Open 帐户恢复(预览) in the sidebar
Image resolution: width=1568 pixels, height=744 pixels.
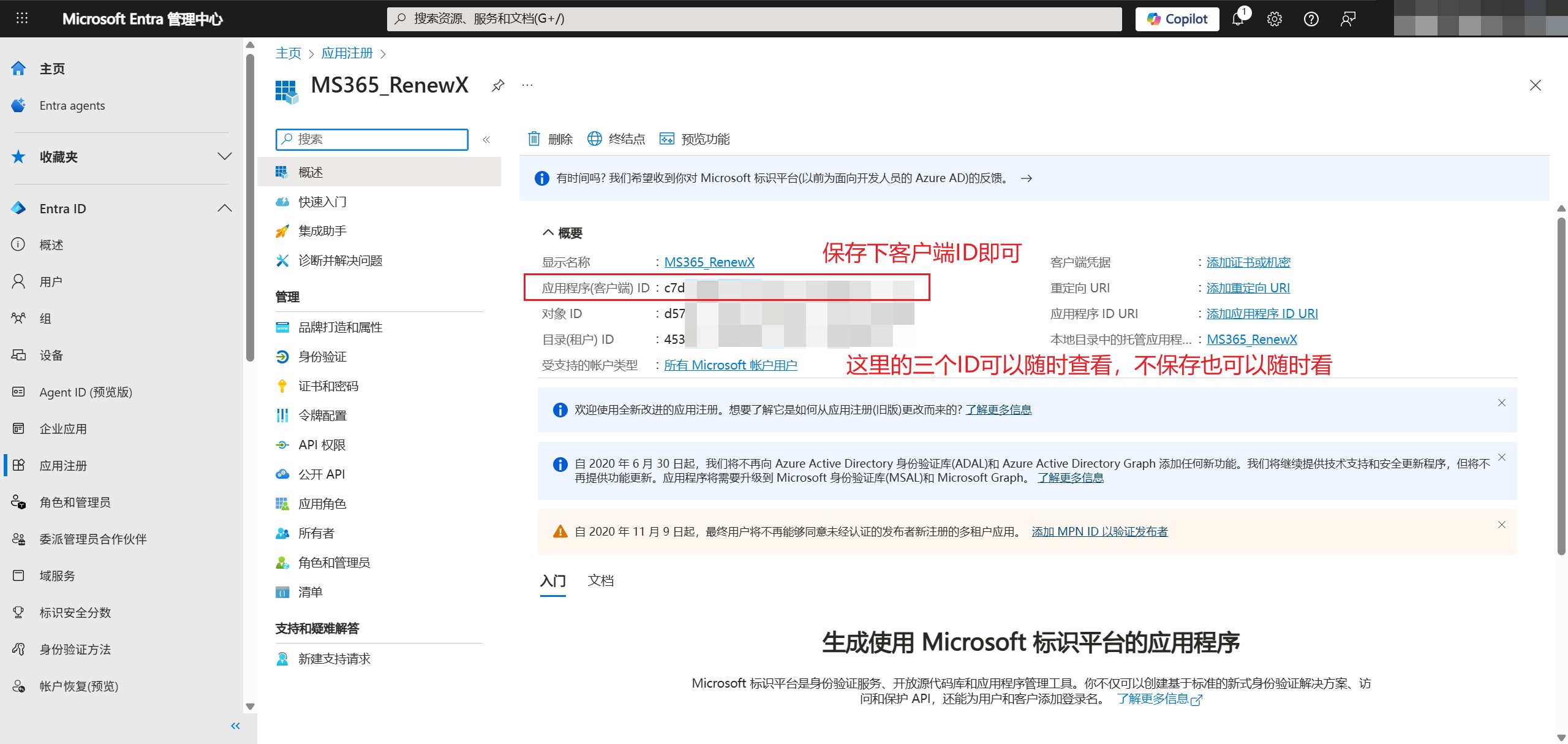click(x=79, y=686)
